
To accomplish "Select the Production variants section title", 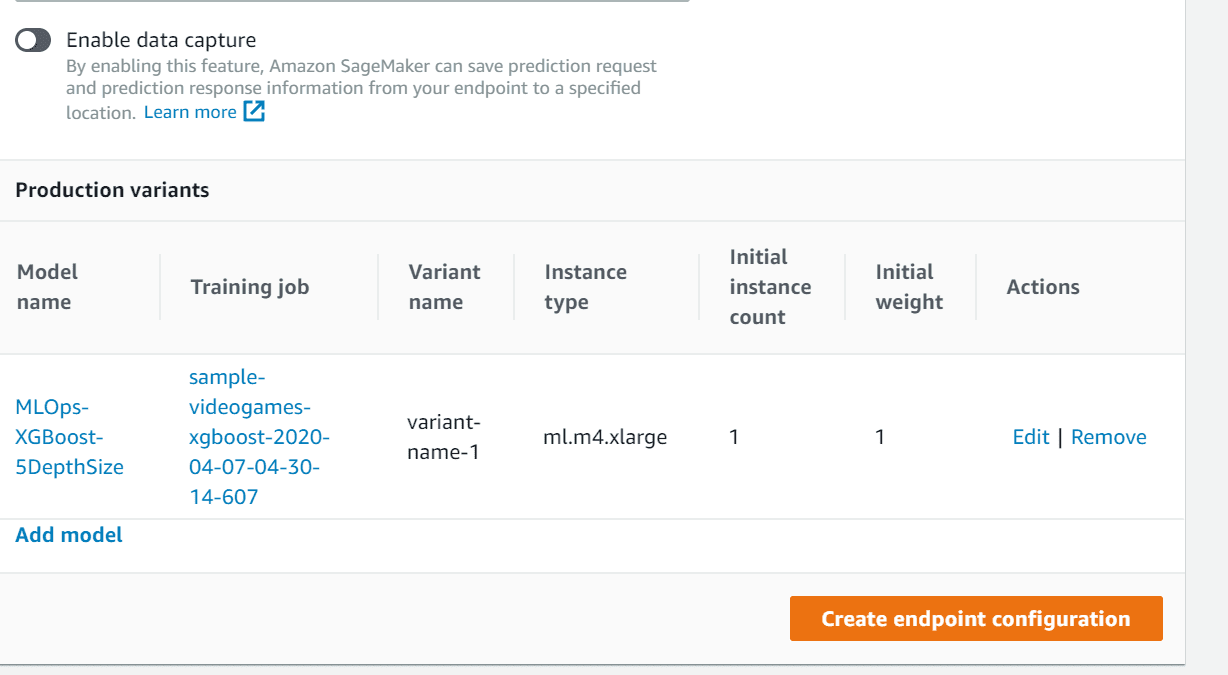I will pyautogui.click(x=112, y=190).
